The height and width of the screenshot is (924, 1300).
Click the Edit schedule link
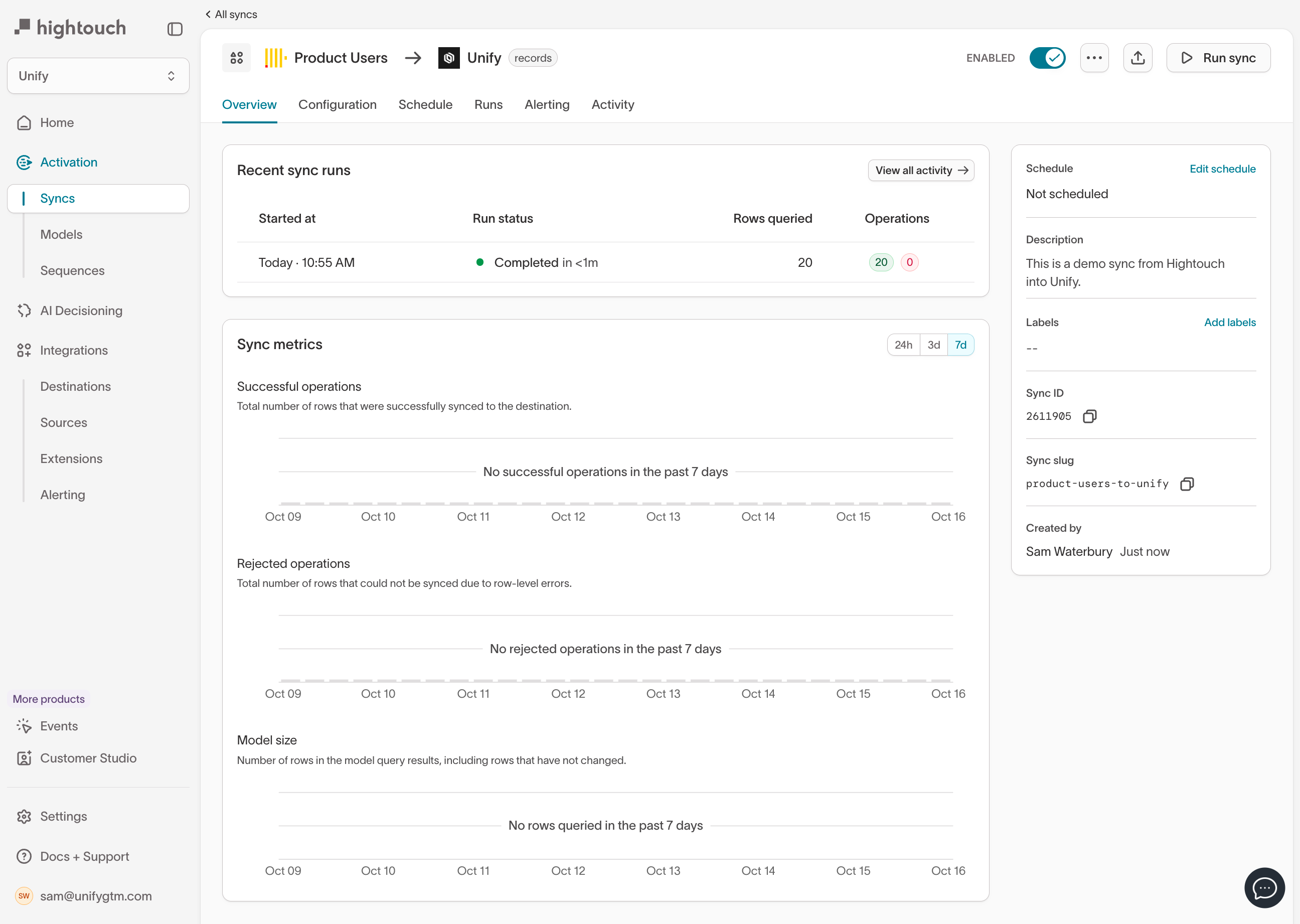[x=1222, y=169]
